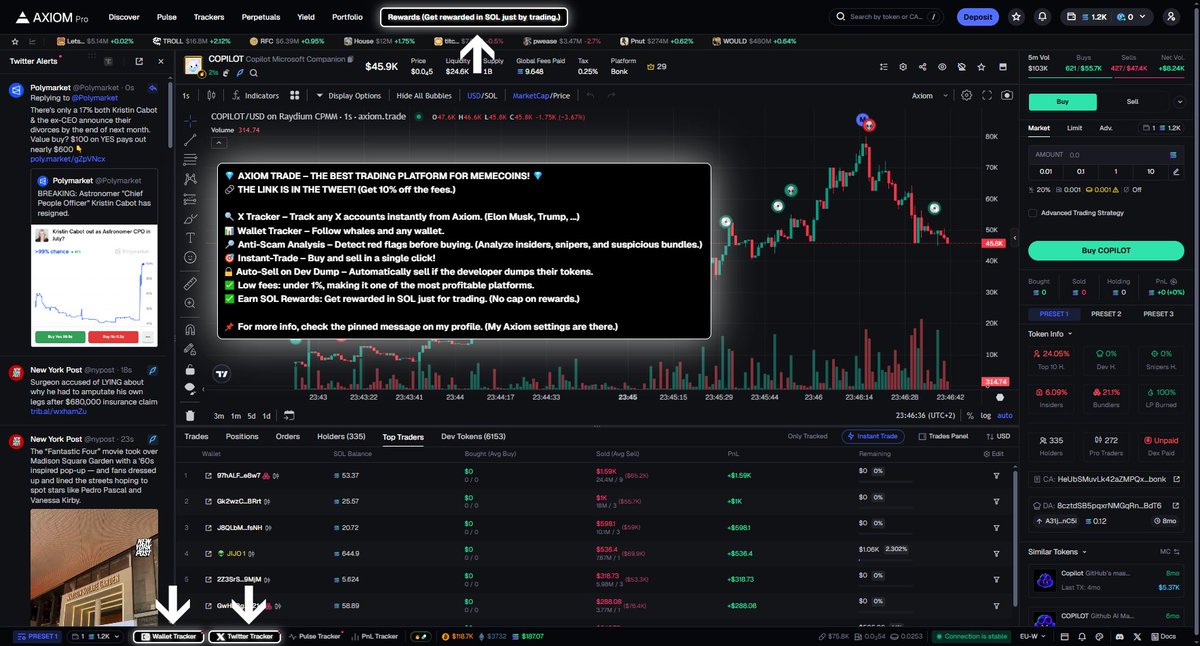Select the 3m time range button

[219, 415]
